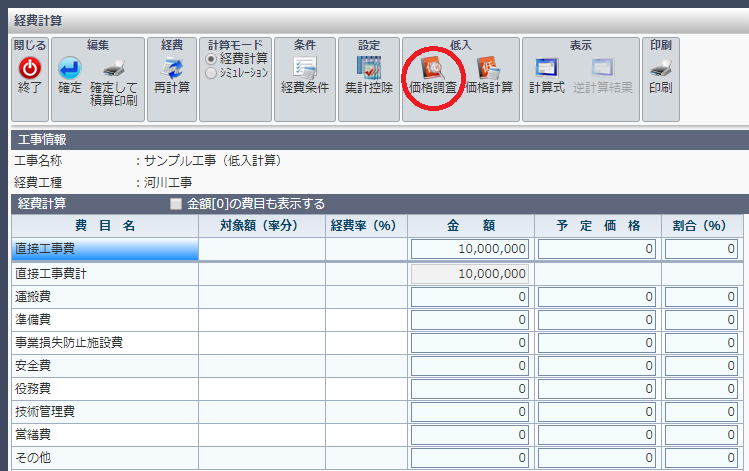Select シミュレーション calculation mode
Viewport: 749px width, 471px height.
tap(211, 73)
